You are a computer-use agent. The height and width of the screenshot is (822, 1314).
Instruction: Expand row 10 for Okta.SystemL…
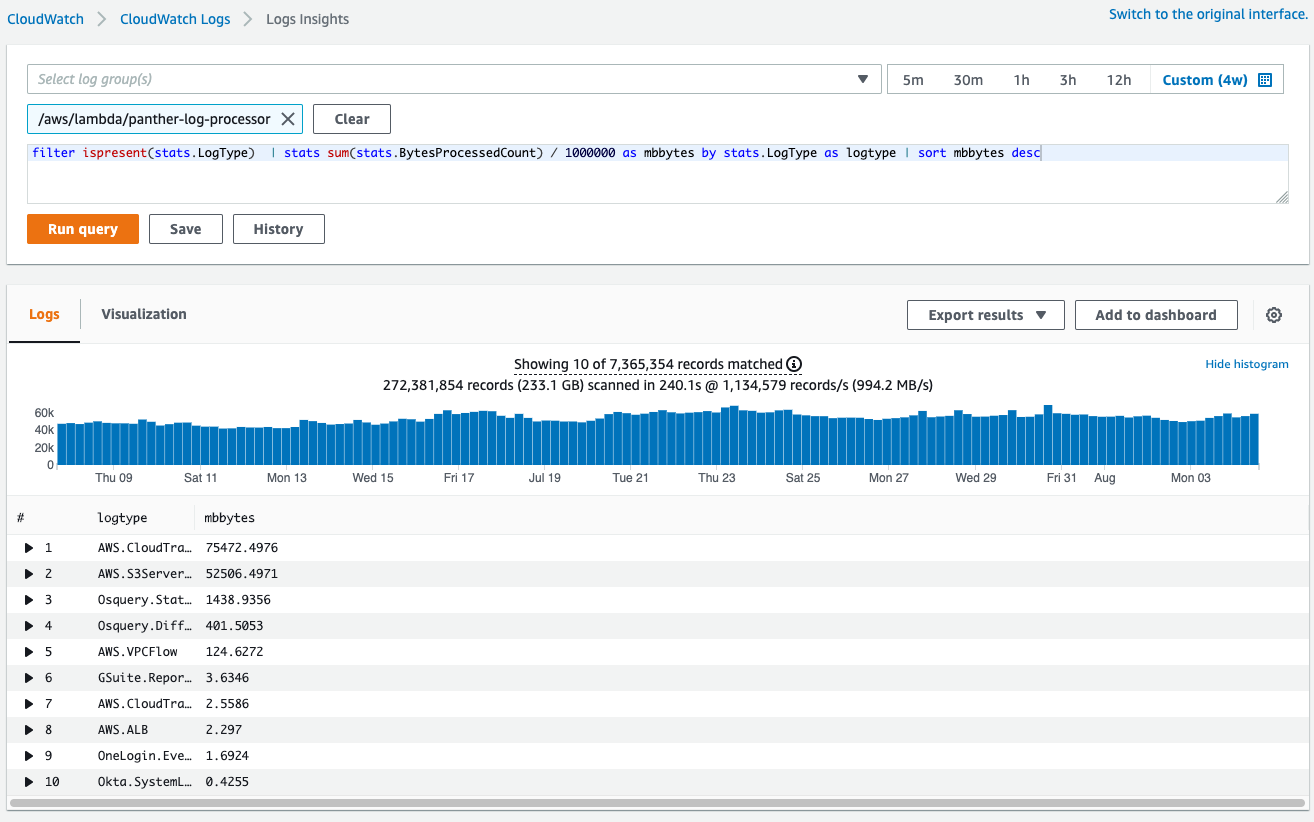tap(29, 781)
